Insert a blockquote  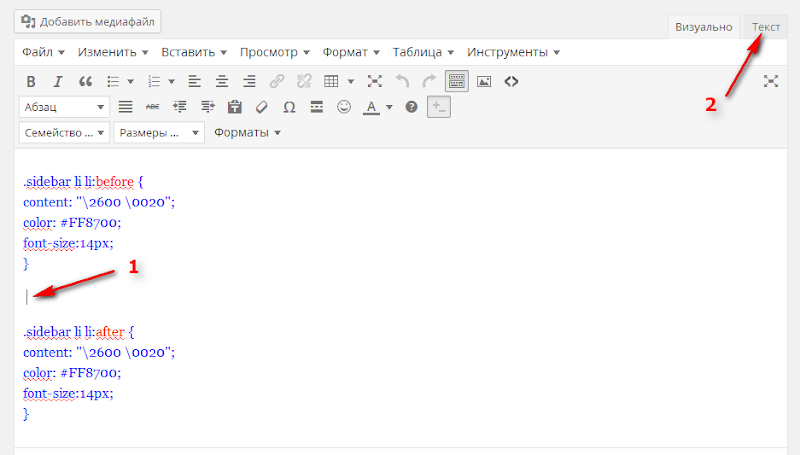click(85, 81)
